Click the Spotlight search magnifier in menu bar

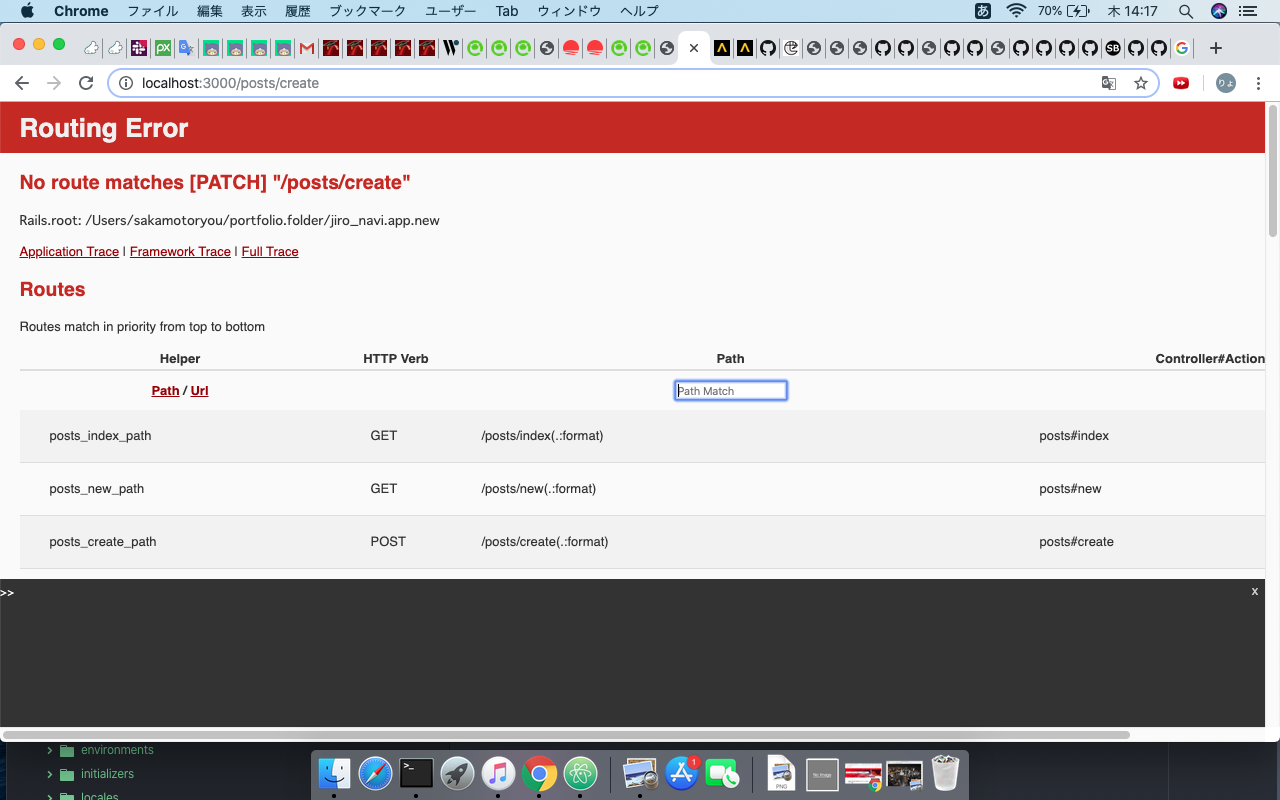pos(1185,11)
